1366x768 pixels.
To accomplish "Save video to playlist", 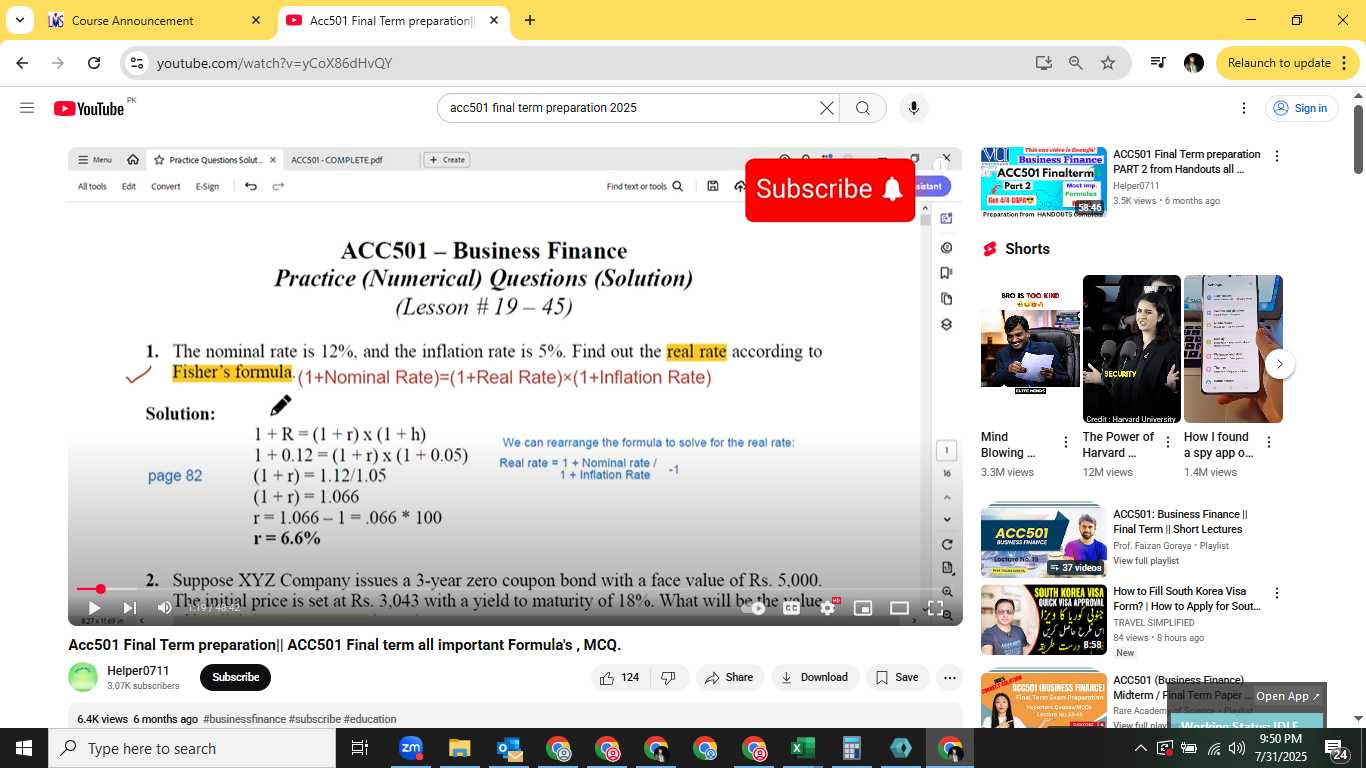I will click(897, 677).
